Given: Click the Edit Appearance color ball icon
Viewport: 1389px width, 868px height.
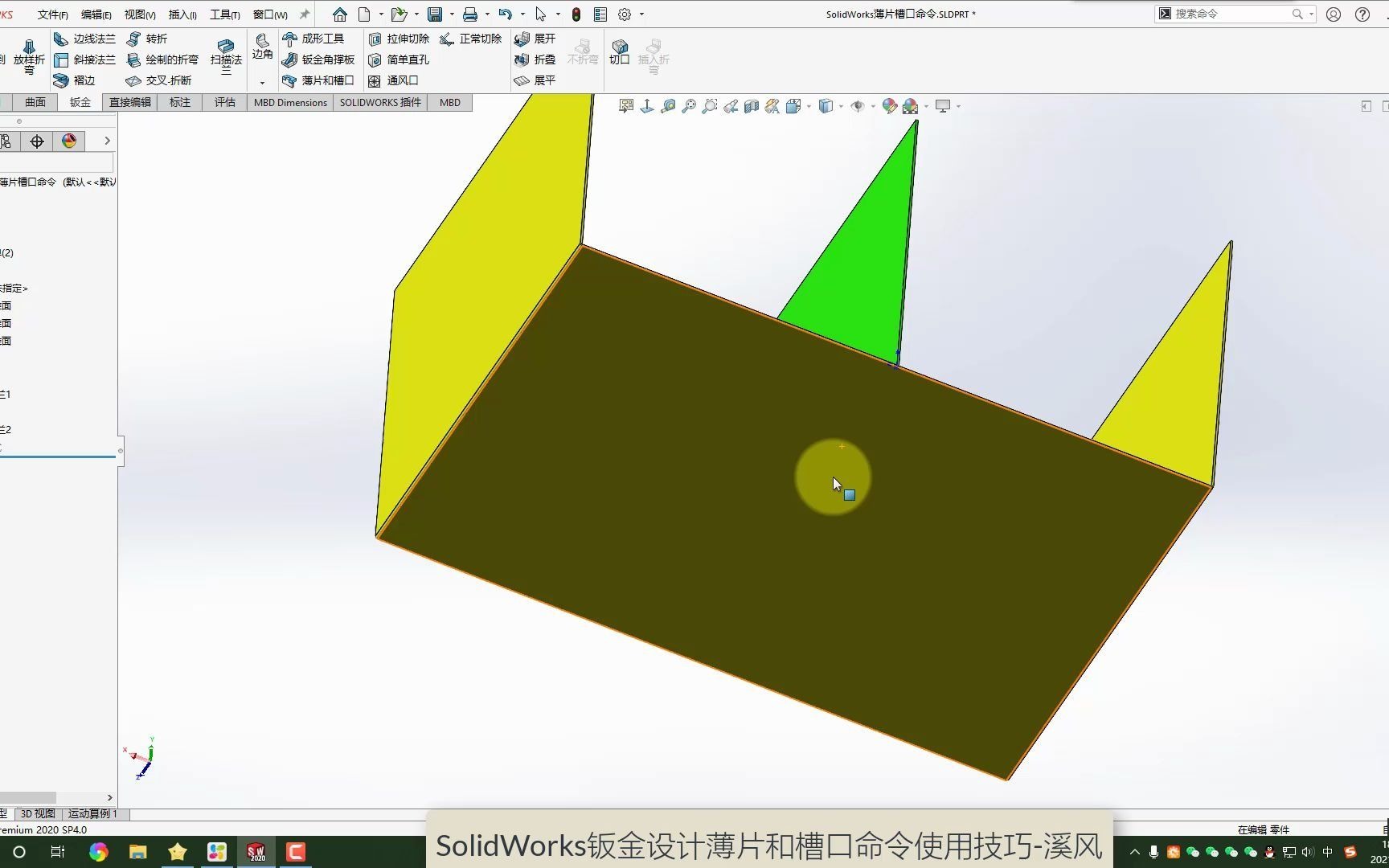Looking at the screenshot, I should [x=889, y=106].
